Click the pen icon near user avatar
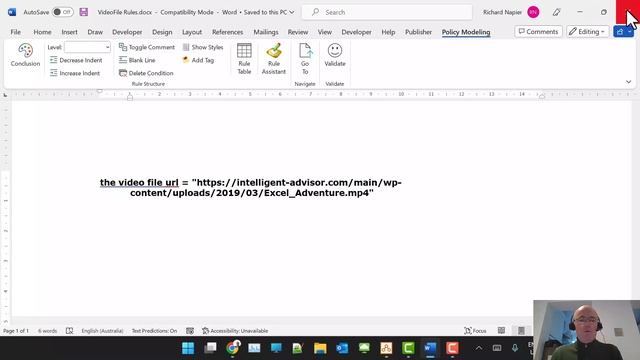The width and height of the screenshot is (640, 360). point(556,12)
